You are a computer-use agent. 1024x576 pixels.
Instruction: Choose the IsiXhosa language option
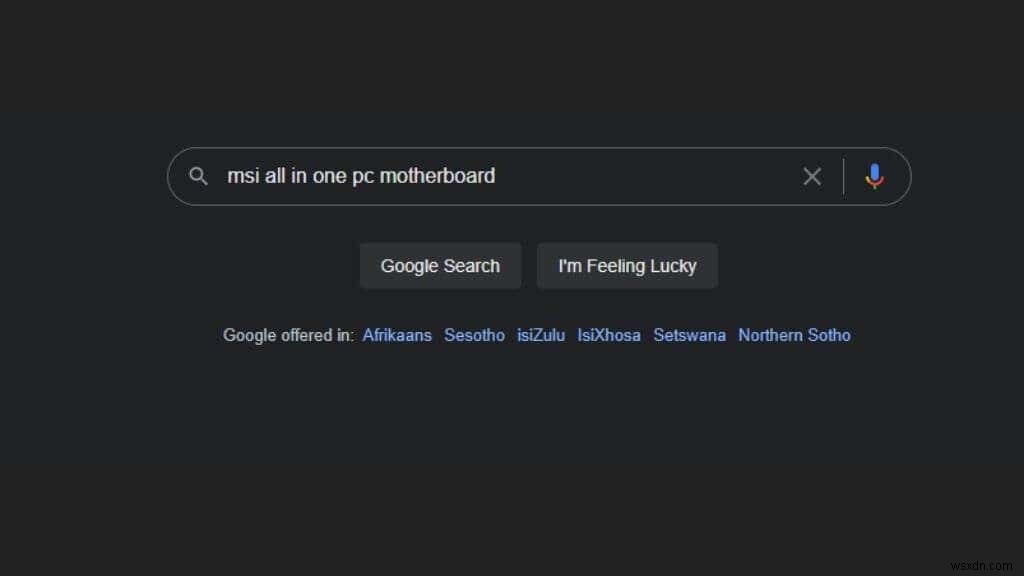[x=609, y=335]
